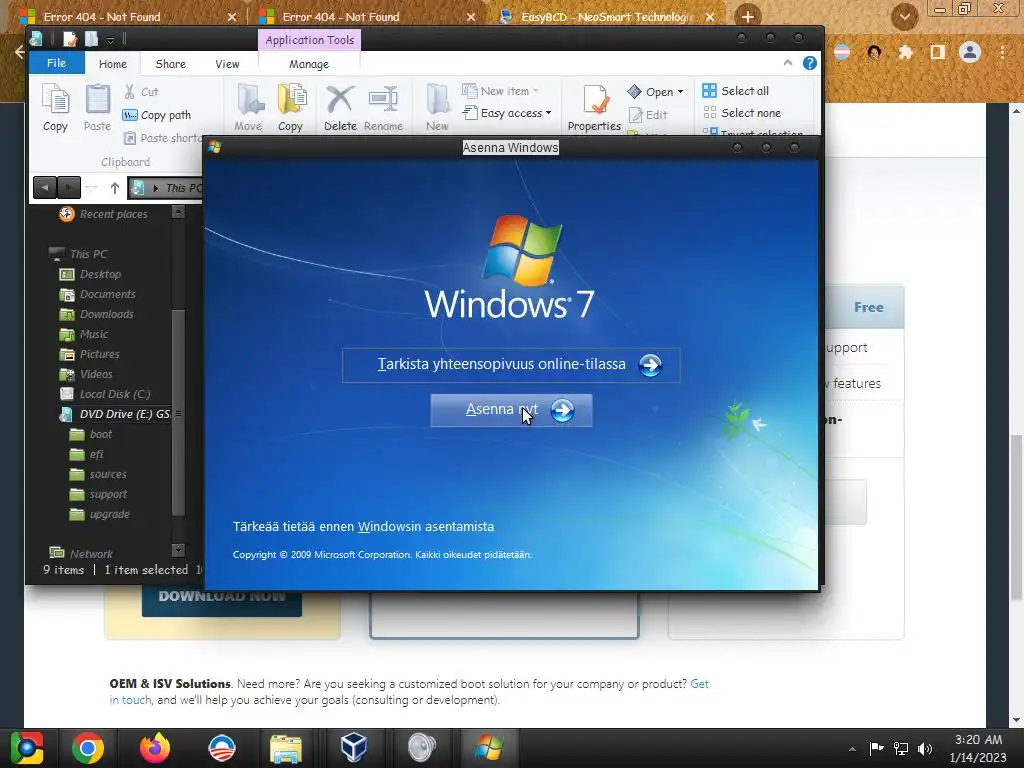Open the Easy access dropdown
This screenshot has width=1024, height=768.
pyautogui.click(x=507, y=113)
